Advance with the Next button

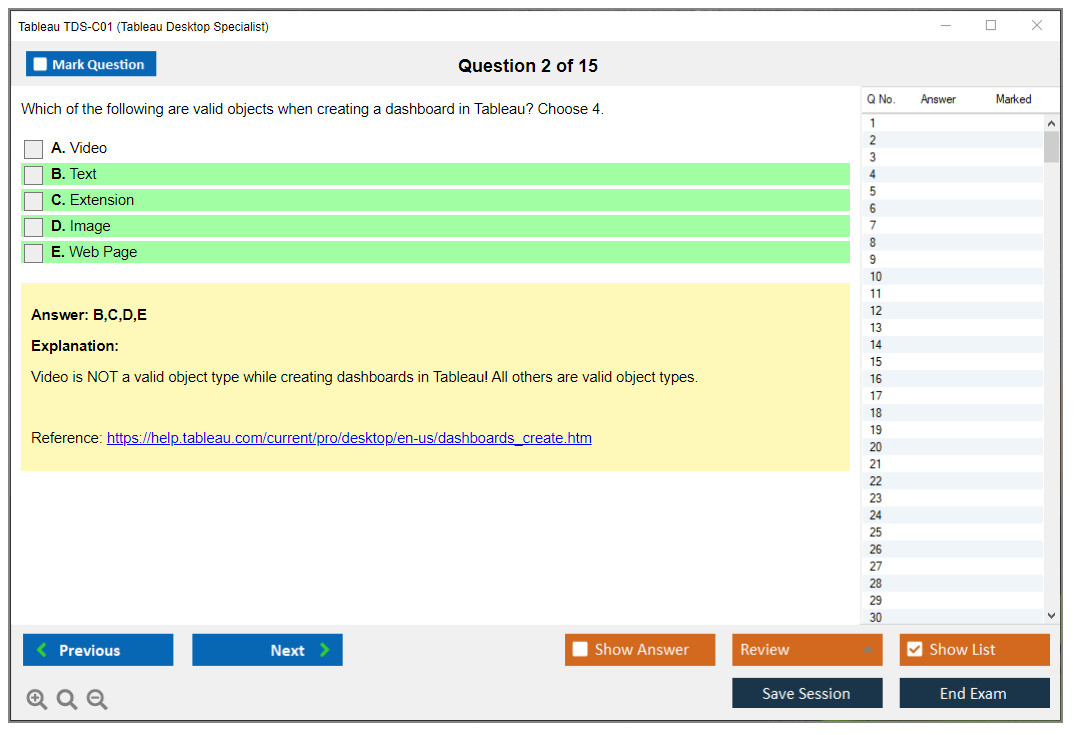267,650
